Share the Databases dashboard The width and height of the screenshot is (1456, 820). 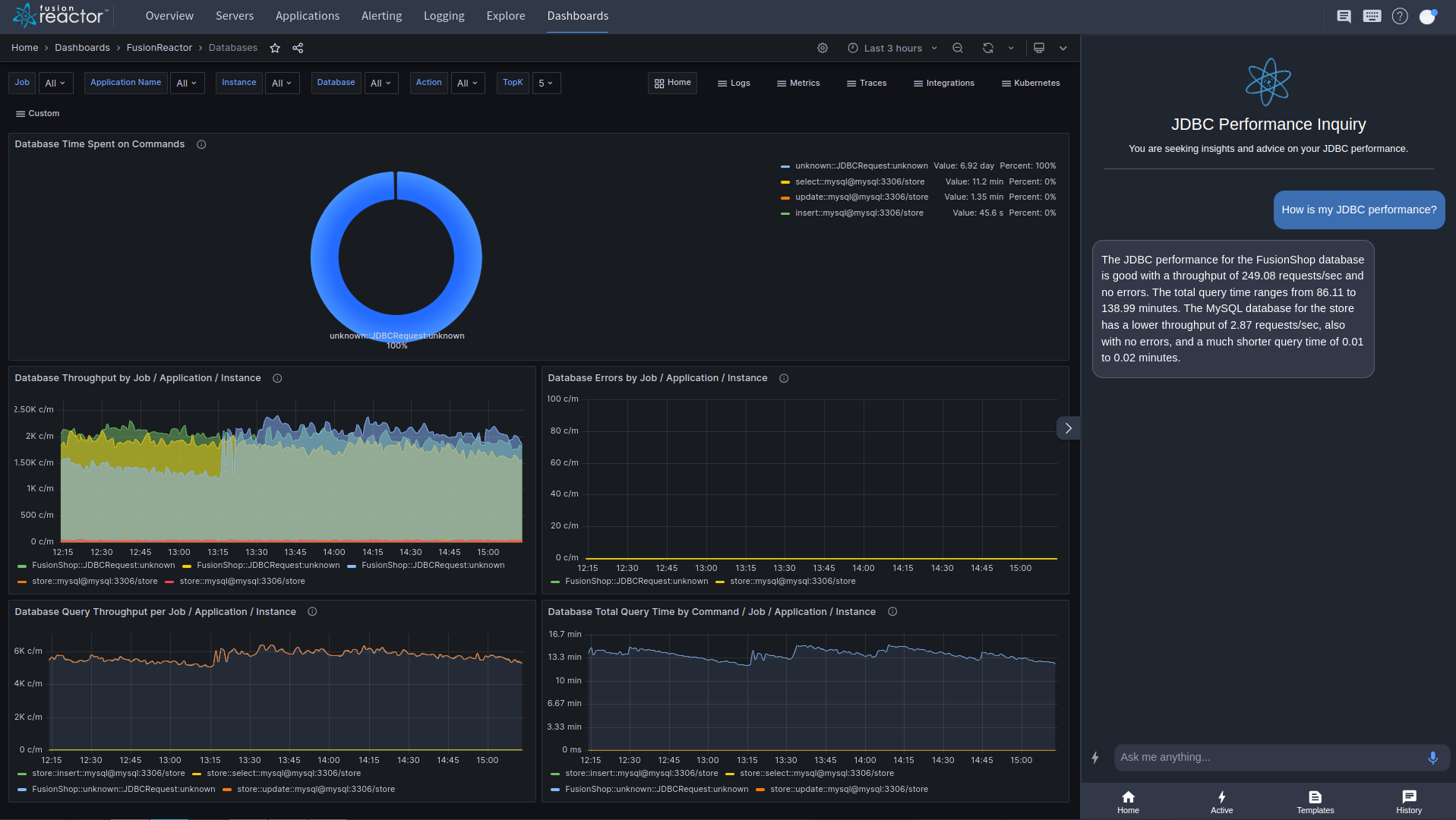point(298,48)
